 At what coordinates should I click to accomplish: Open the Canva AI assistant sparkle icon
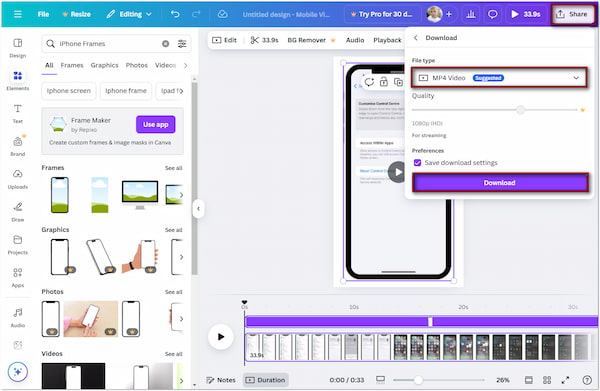(18, 371)
